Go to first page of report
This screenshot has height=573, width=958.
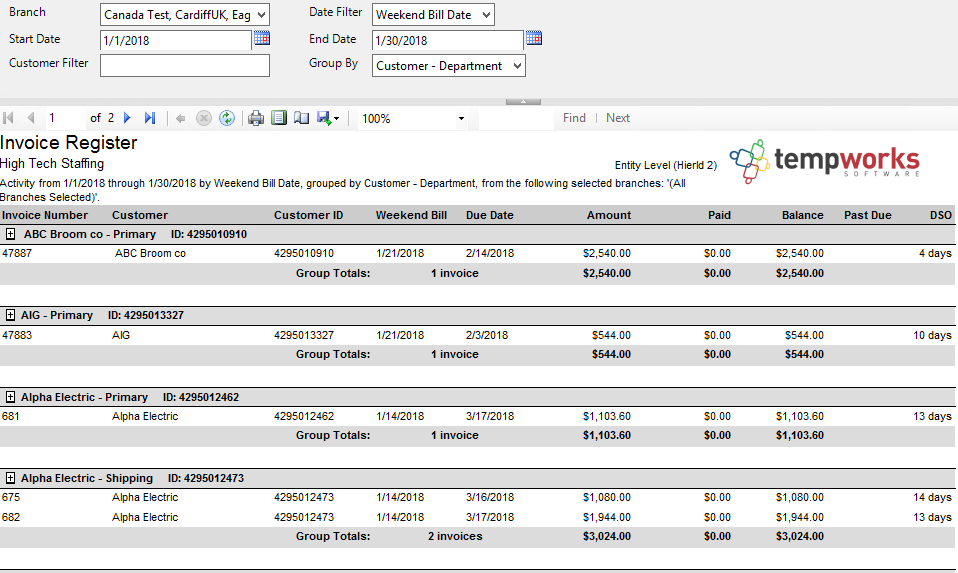(x=9, y=118)
